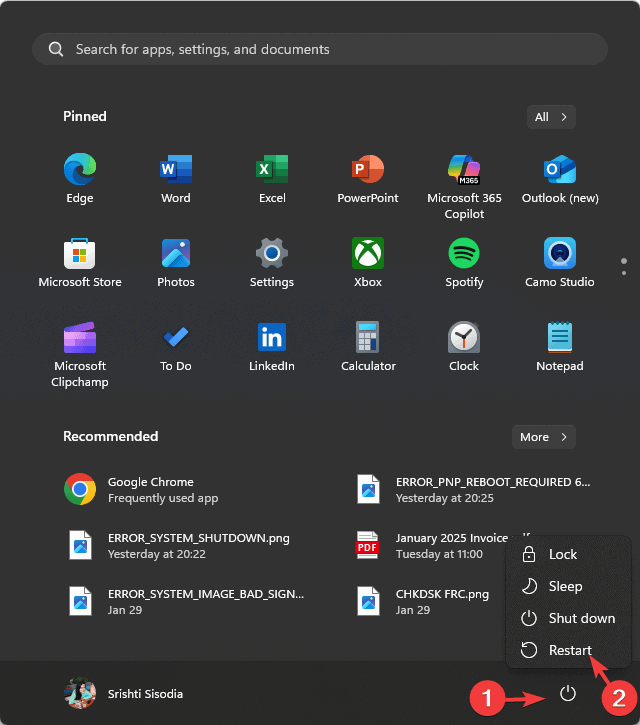The height and width of the screenshot is (725, 640).
Task: Open the Microsoft Store
Action: click(x=80, y=262)
